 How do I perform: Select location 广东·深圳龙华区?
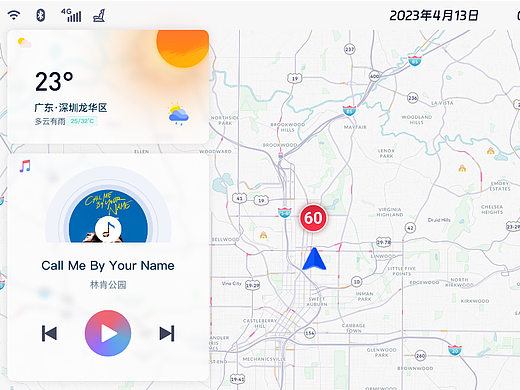point(71,108)
